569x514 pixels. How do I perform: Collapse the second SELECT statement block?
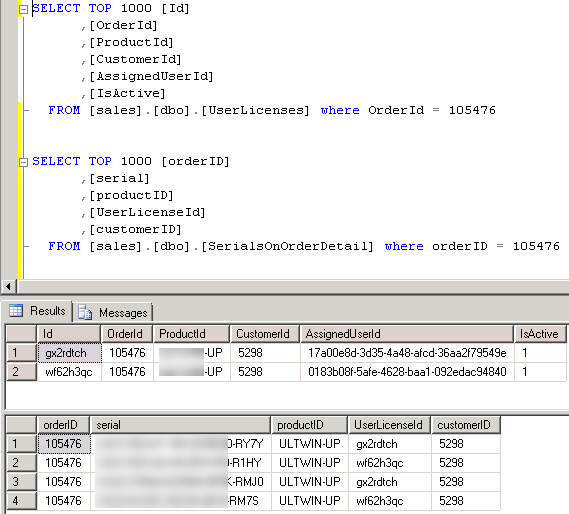tap(23, 162)
